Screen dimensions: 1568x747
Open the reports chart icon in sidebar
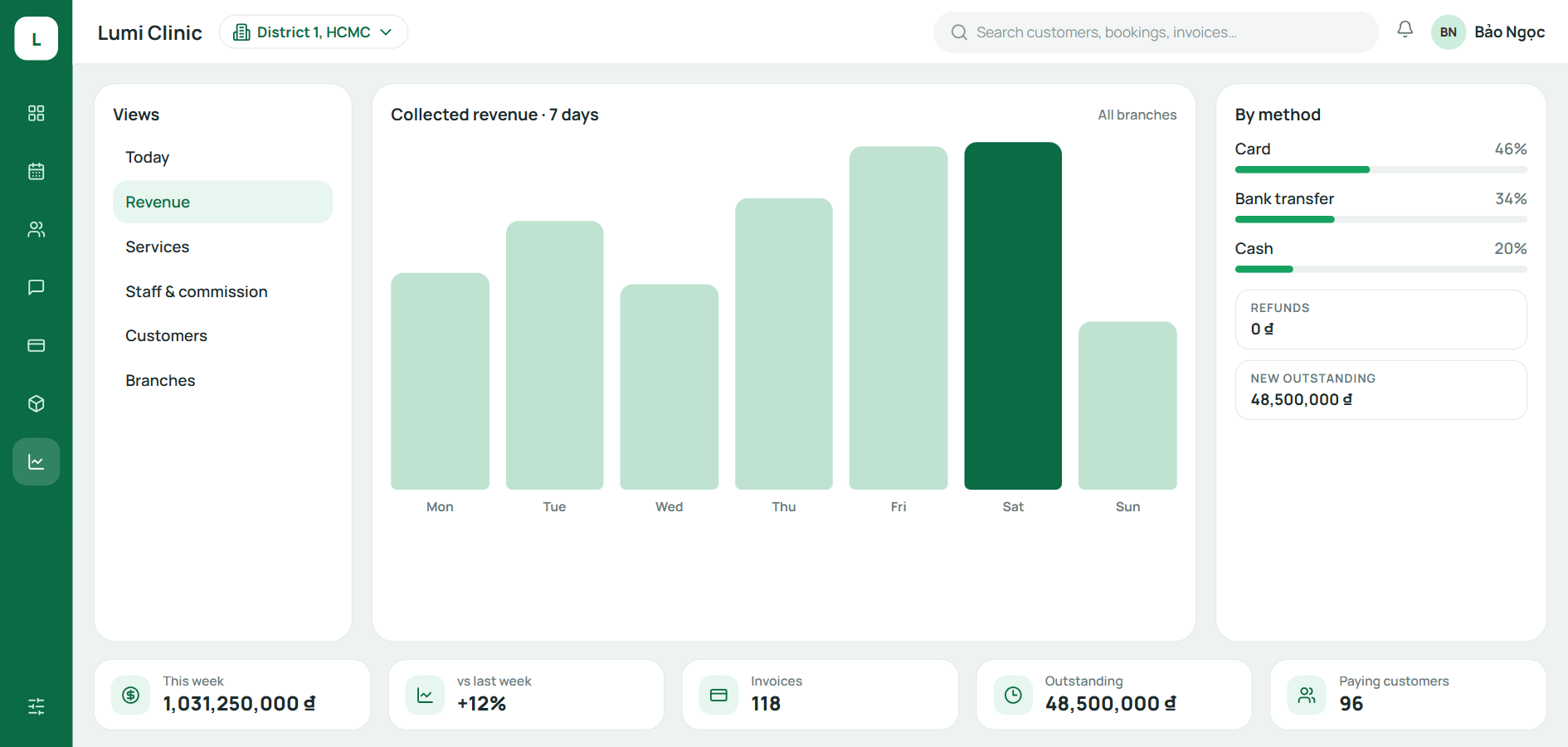point(36,461)
